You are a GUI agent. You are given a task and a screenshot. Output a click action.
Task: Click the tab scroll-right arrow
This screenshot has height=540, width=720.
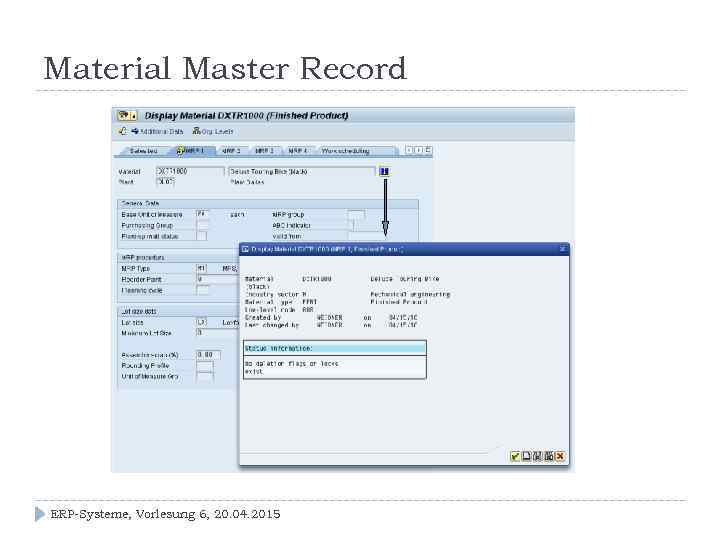pos(418,150)
